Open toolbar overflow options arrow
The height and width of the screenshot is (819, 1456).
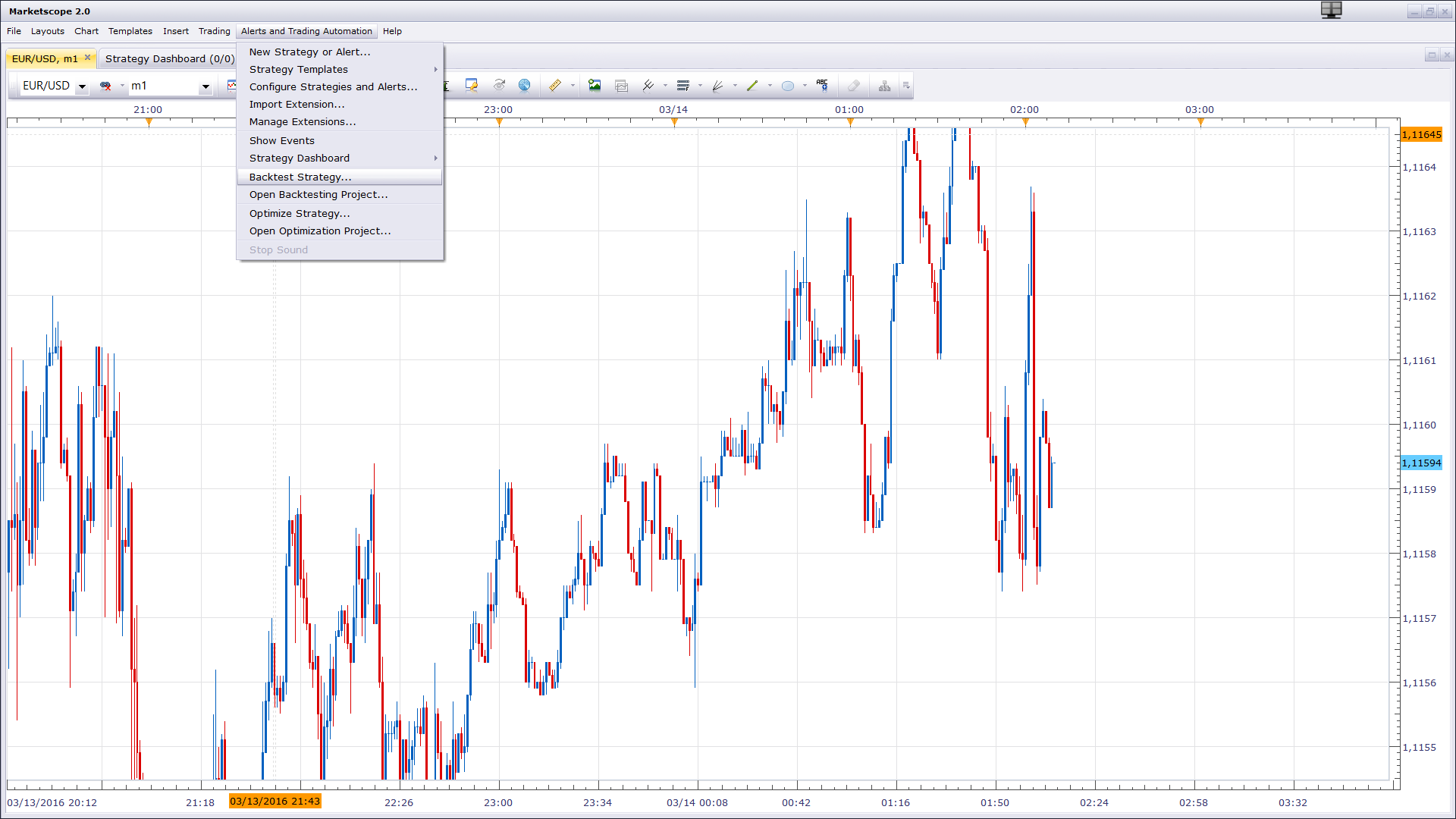click(905, 86)
